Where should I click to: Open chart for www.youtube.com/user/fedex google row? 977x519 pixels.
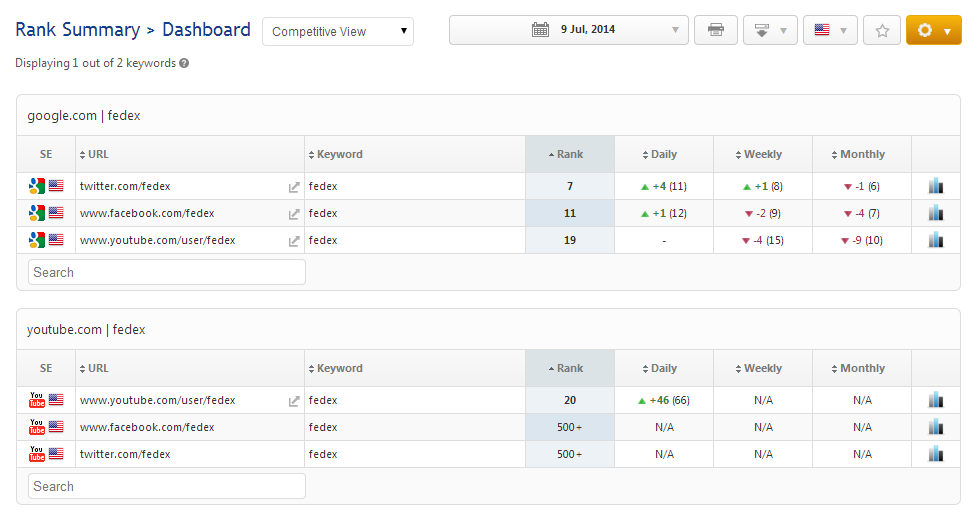(936, 240)
